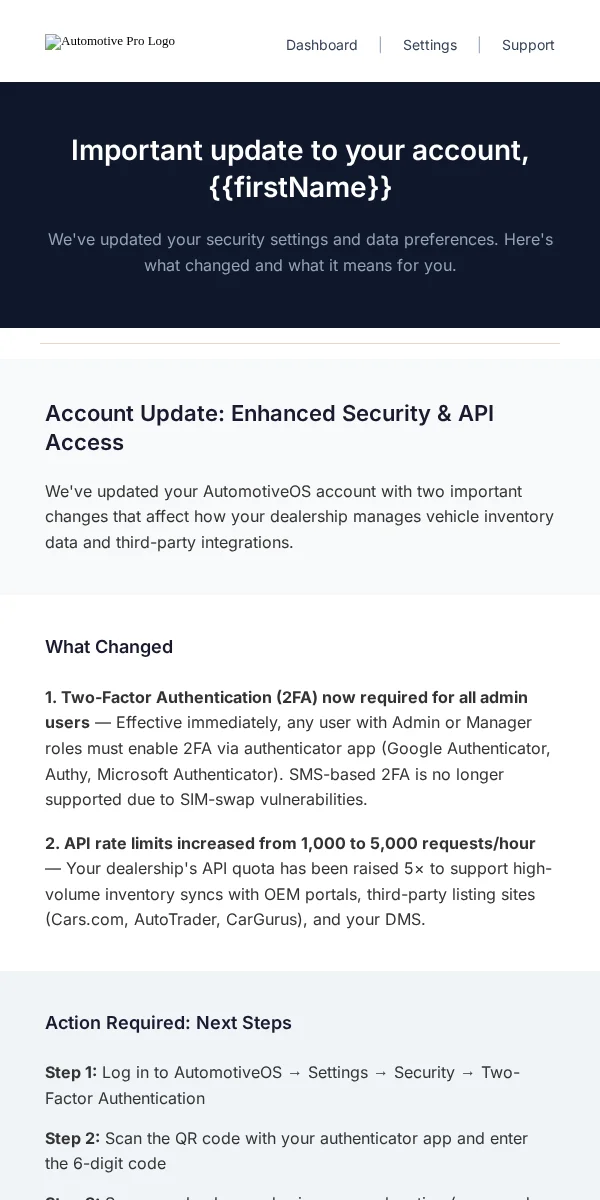This screenshot has width=600, height=1200.
Task: Click the 'Step 2:' label
Action: click(72, 1138)
